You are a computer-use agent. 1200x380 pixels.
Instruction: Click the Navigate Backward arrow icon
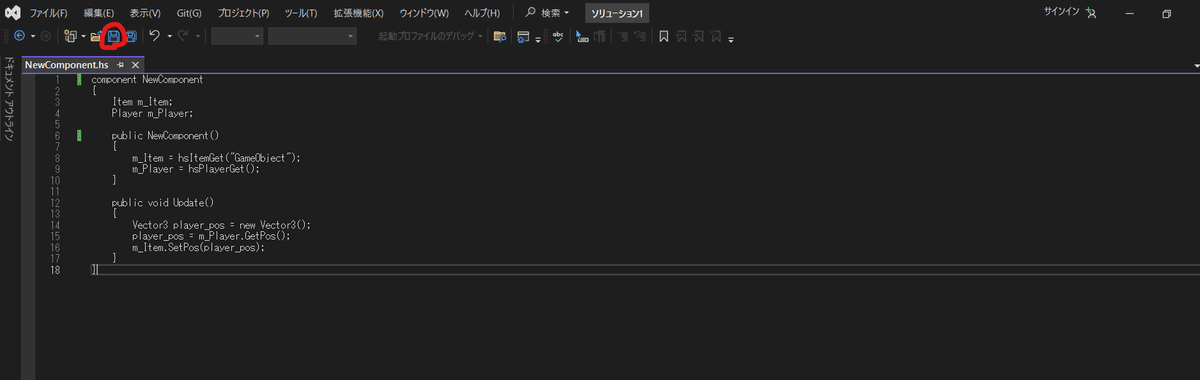pyautogui.click(x=19, y=36)
